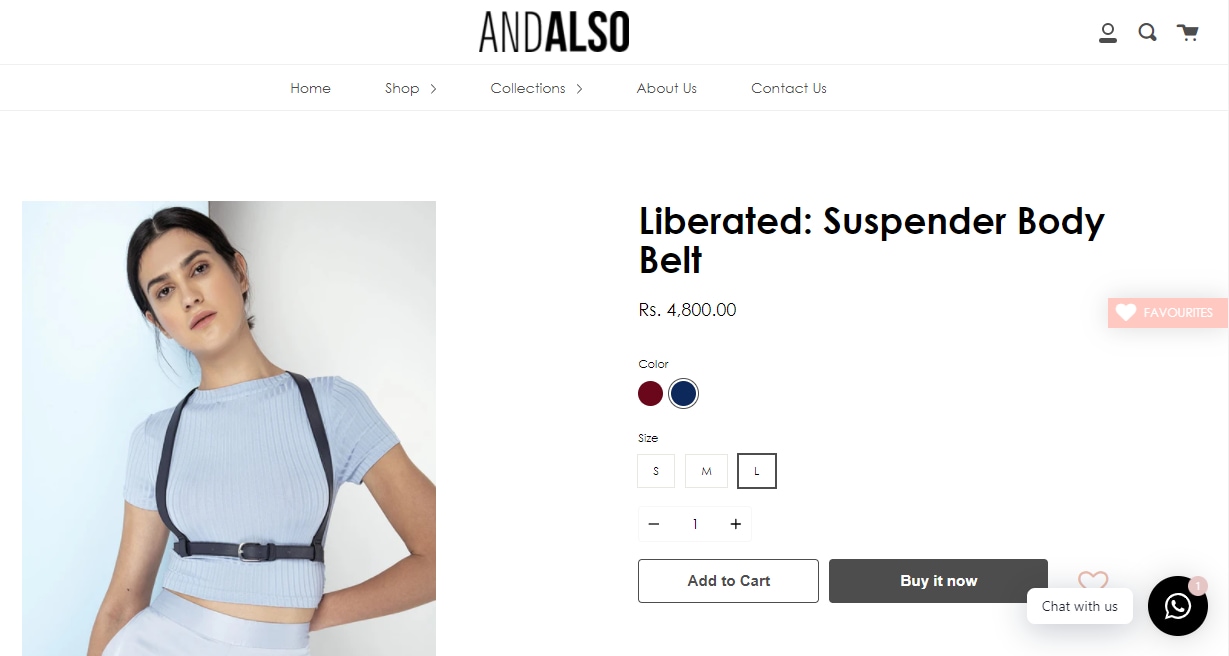Click the Buy it now button
The width and height of the screenshot is (1229, 656).
(x=938, y=581)
